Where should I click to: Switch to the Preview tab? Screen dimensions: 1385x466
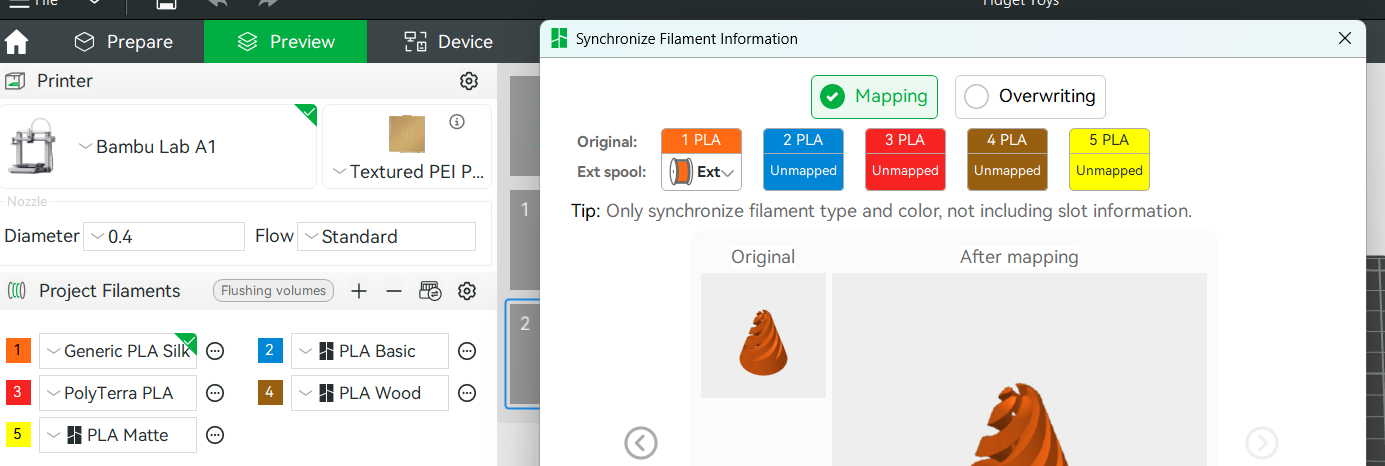click(x=285, y=42)
